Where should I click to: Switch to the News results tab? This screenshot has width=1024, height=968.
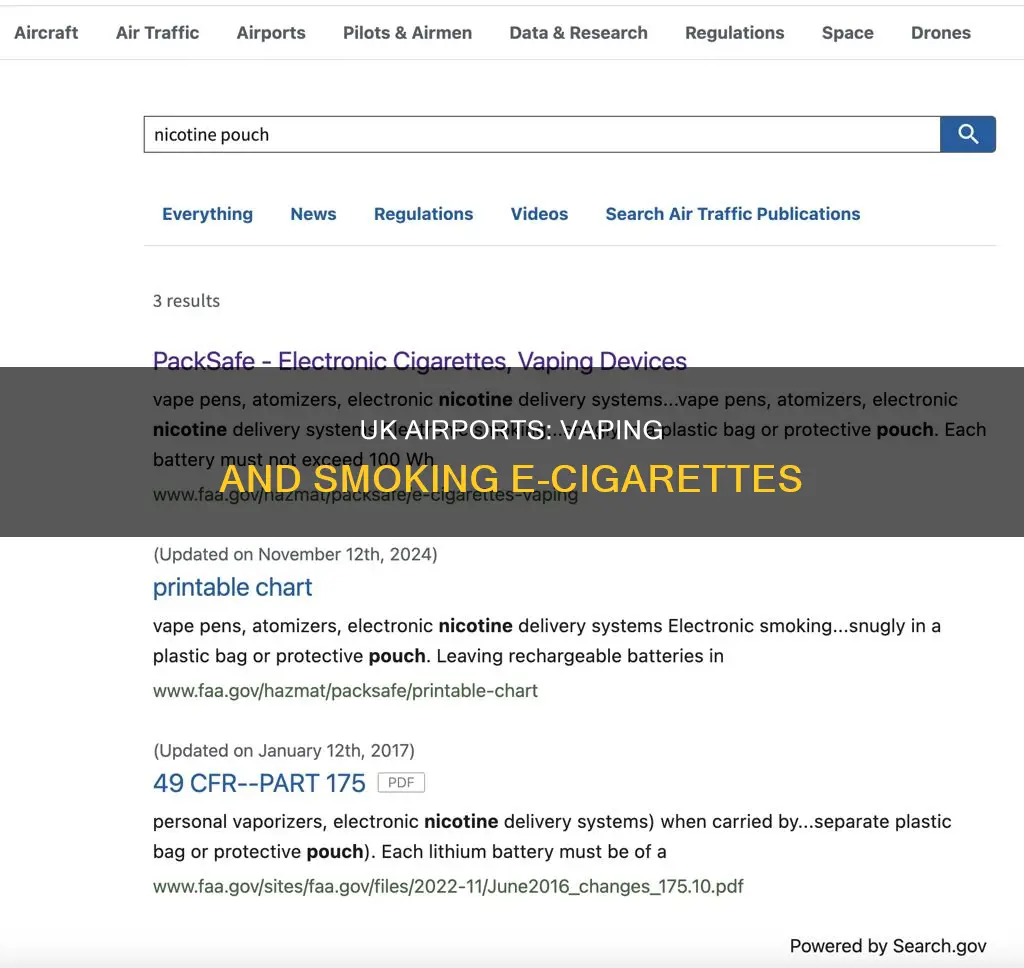(x=313, y=214)
